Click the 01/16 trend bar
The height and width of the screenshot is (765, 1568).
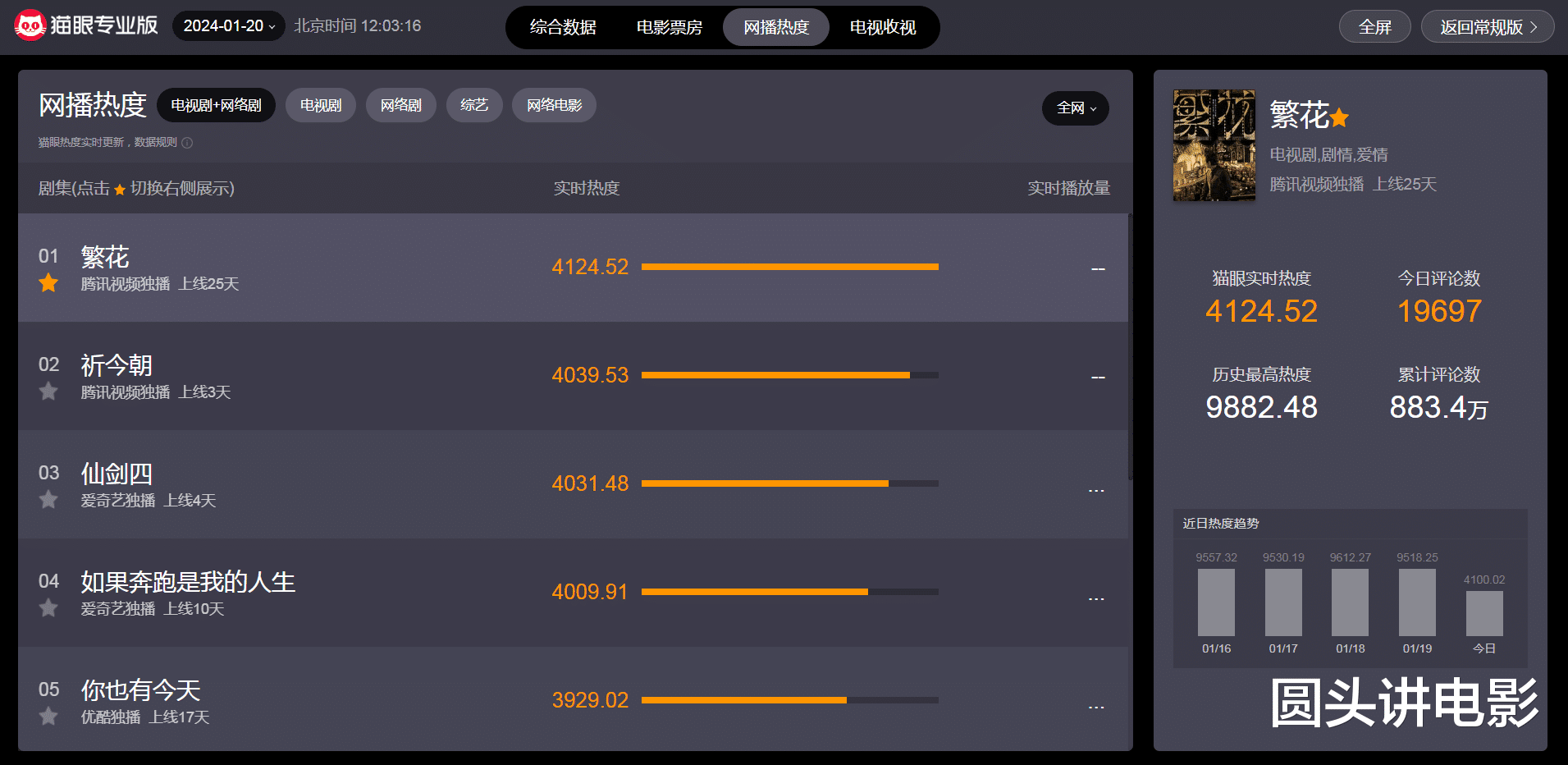point(1216,602)
